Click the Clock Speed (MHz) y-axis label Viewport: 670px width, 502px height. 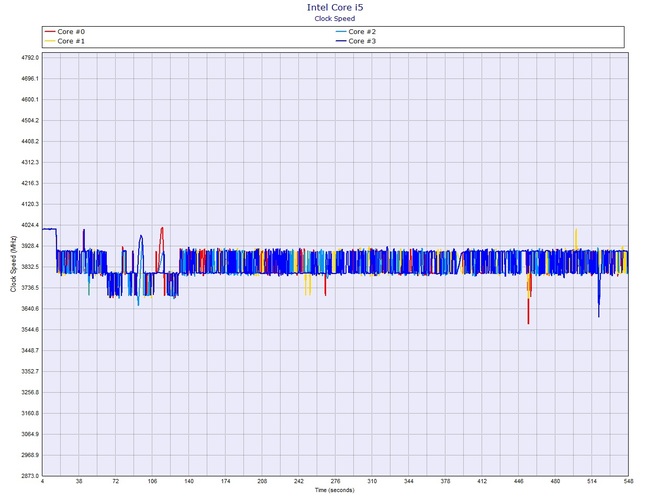coord(12,264)
